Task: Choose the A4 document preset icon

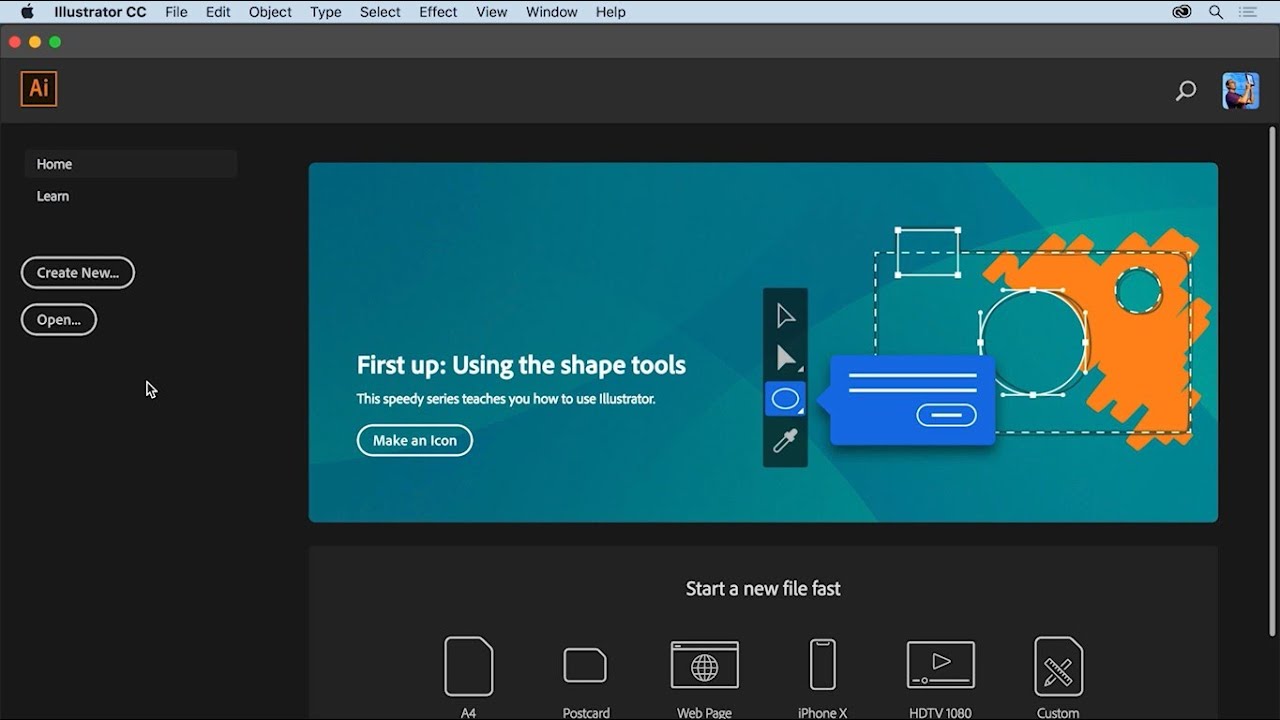Action: [x=469, y=666]
